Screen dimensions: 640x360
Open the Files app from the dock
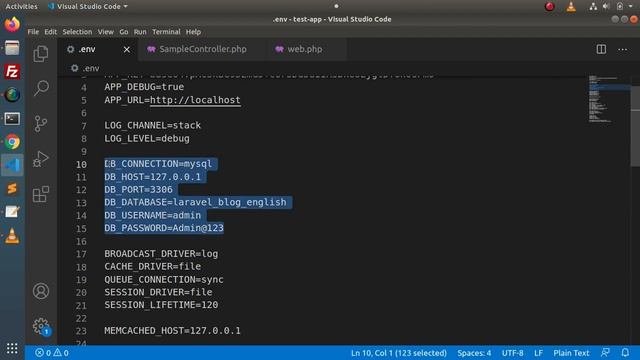tap(12, 48)
